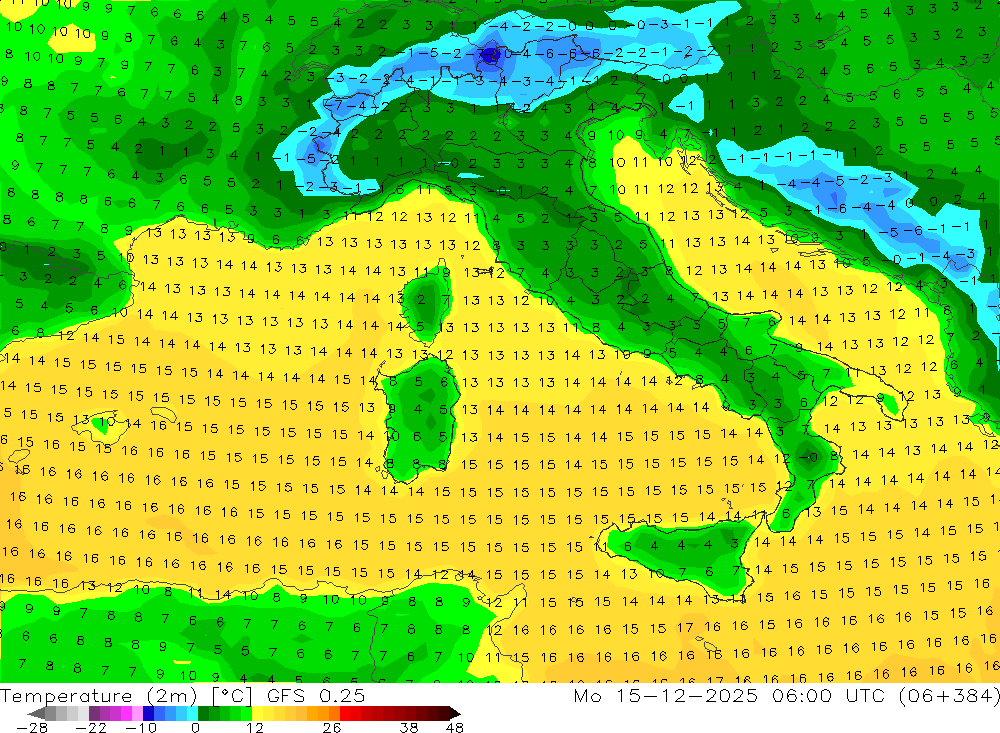Image resolution: width=1000 pixels, height=733 pixels.
Task: Click the gray left arrow of color scale
Action: (36, 713)
